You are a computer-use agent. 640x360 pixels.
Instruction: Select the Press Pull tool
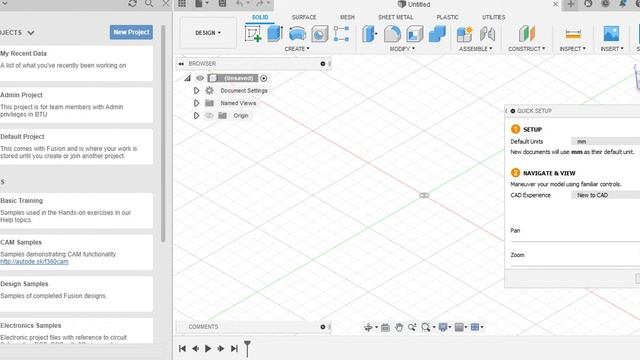(369, 34)
